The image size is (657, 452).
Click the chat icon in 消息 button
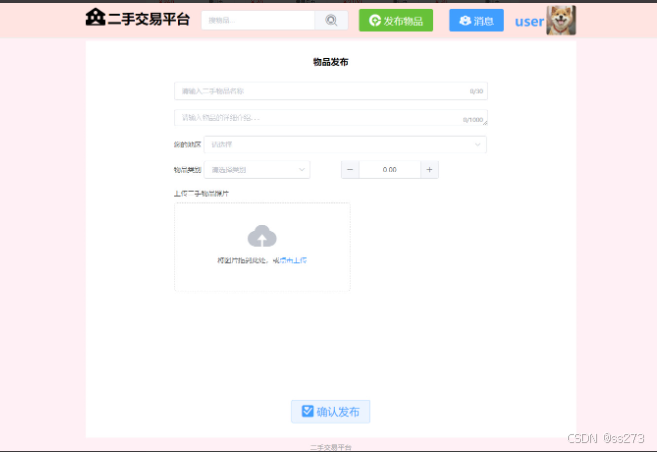465,21
